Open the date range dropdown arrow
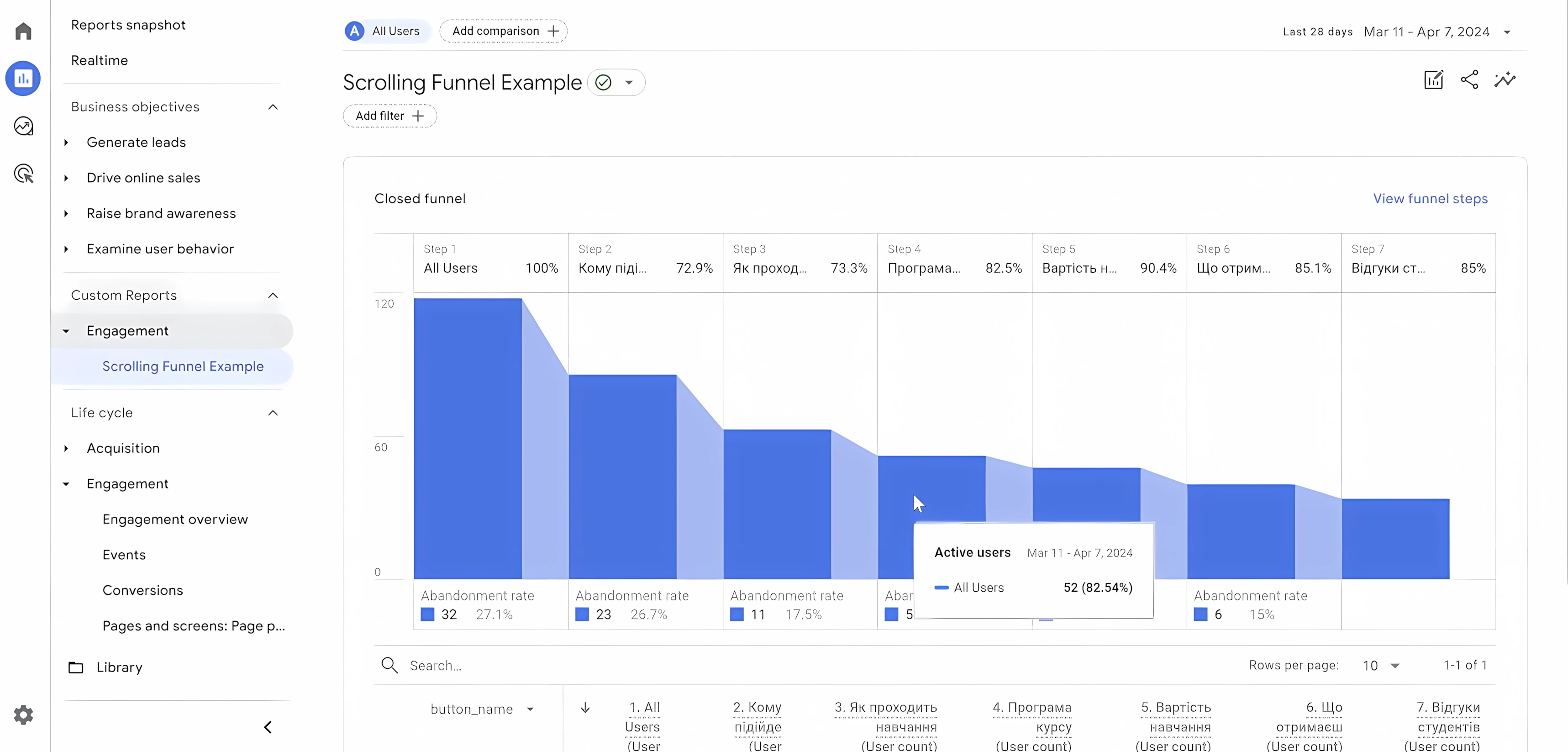Image resolution: width=1568 pixels, height=752 pixels. pyautogui.click(x=1507, y=32)
